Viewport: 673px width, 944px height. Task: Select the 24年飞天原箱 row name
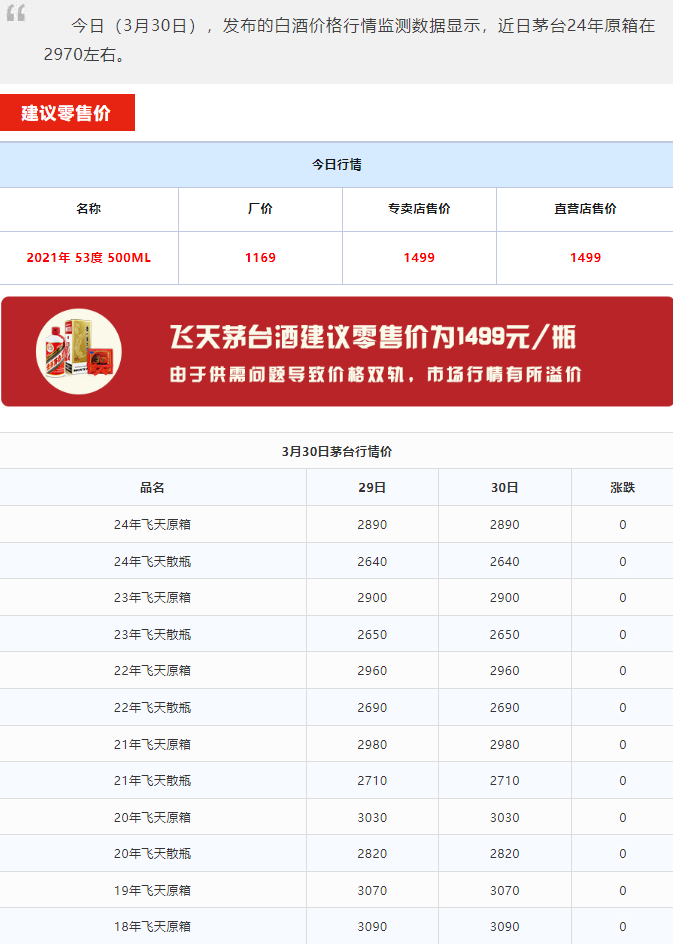[152, 524]
